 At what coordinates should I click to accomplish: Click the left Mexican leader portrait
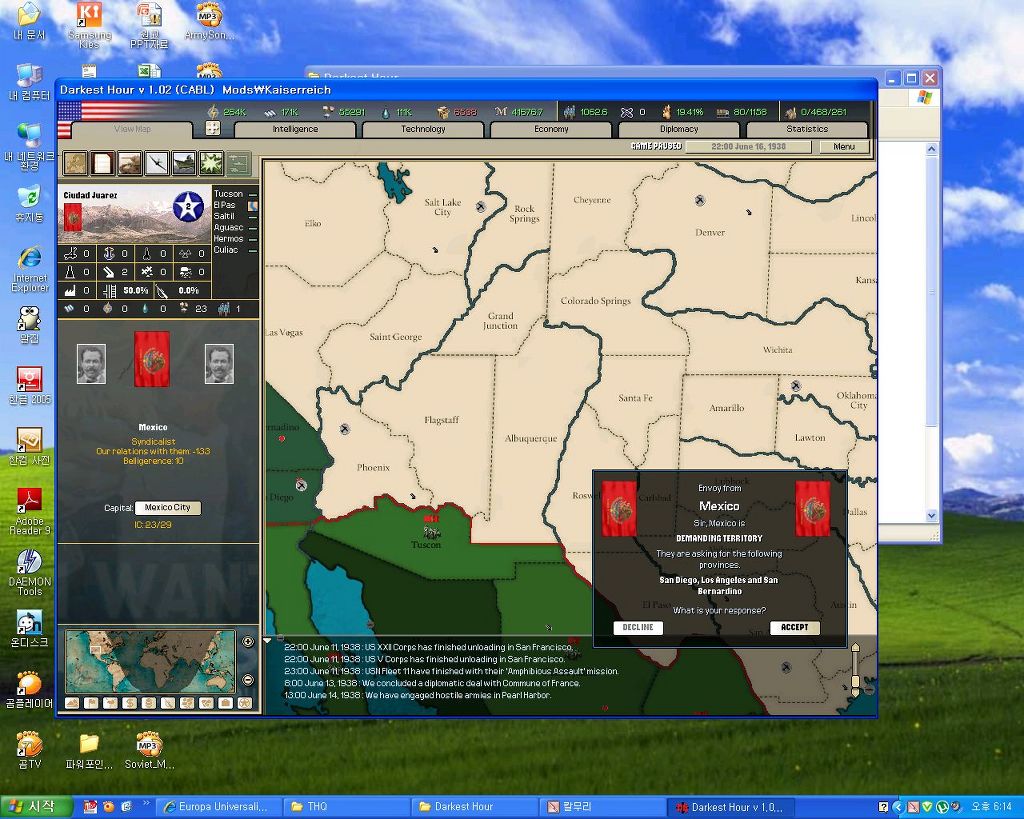point(91,364)
